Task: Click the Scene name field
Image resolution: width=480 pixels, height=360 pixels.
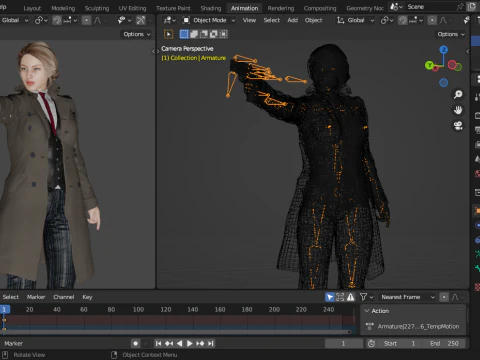Action: [430, 7]
